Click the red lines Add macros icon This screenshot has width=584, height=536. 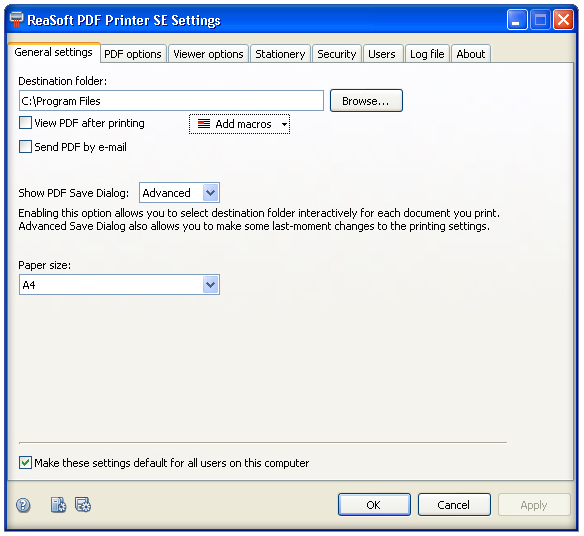point(204,124)
